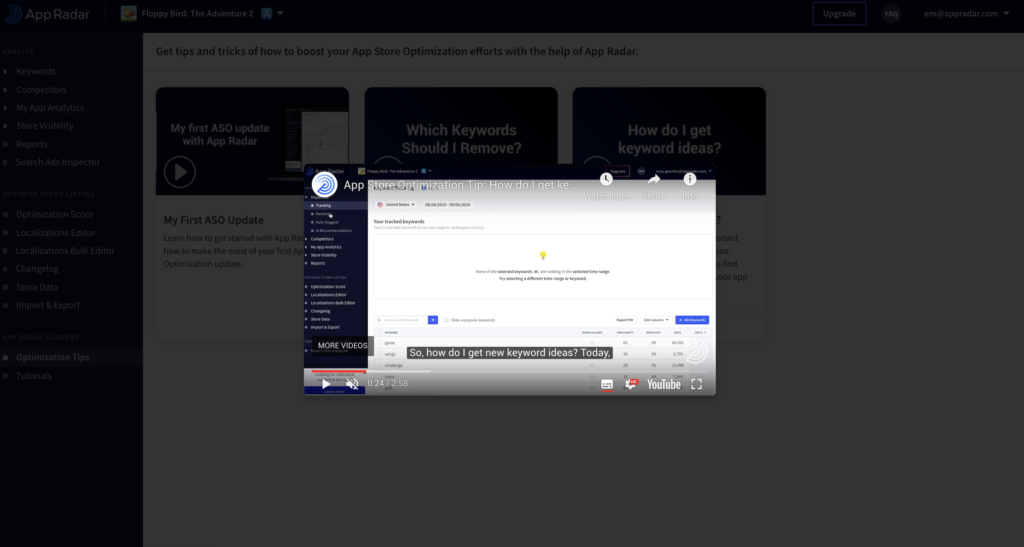This screenshot has height=547, width=1024.
Task: Open Tutorials in the sidebar
Action: tap(33, 375)
